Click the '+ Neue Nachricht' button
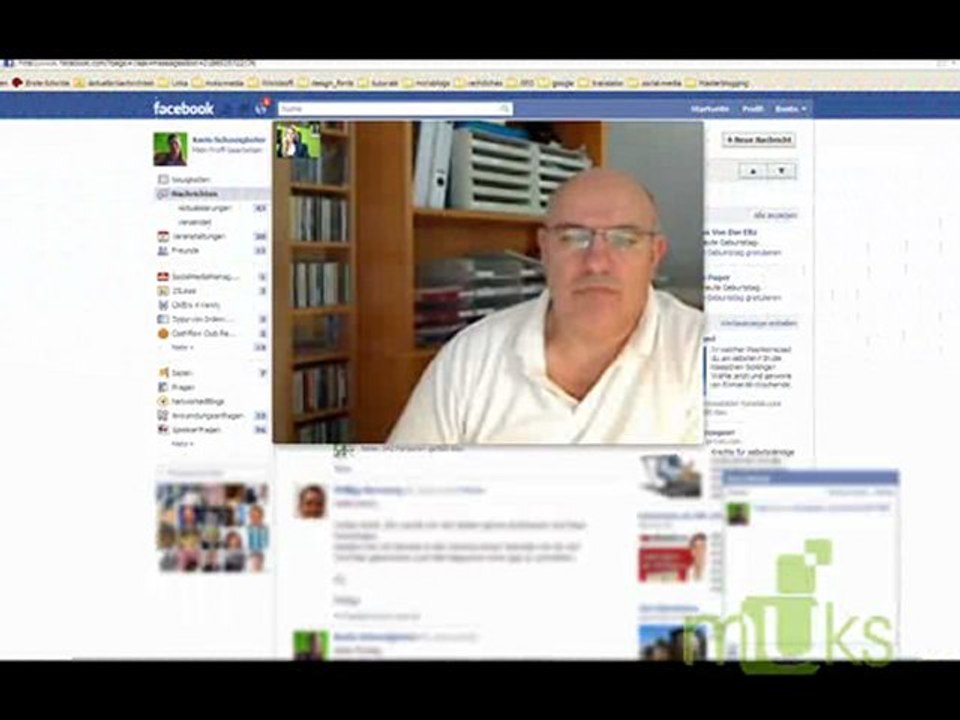 pyautogui.click(x=759, y=140)
